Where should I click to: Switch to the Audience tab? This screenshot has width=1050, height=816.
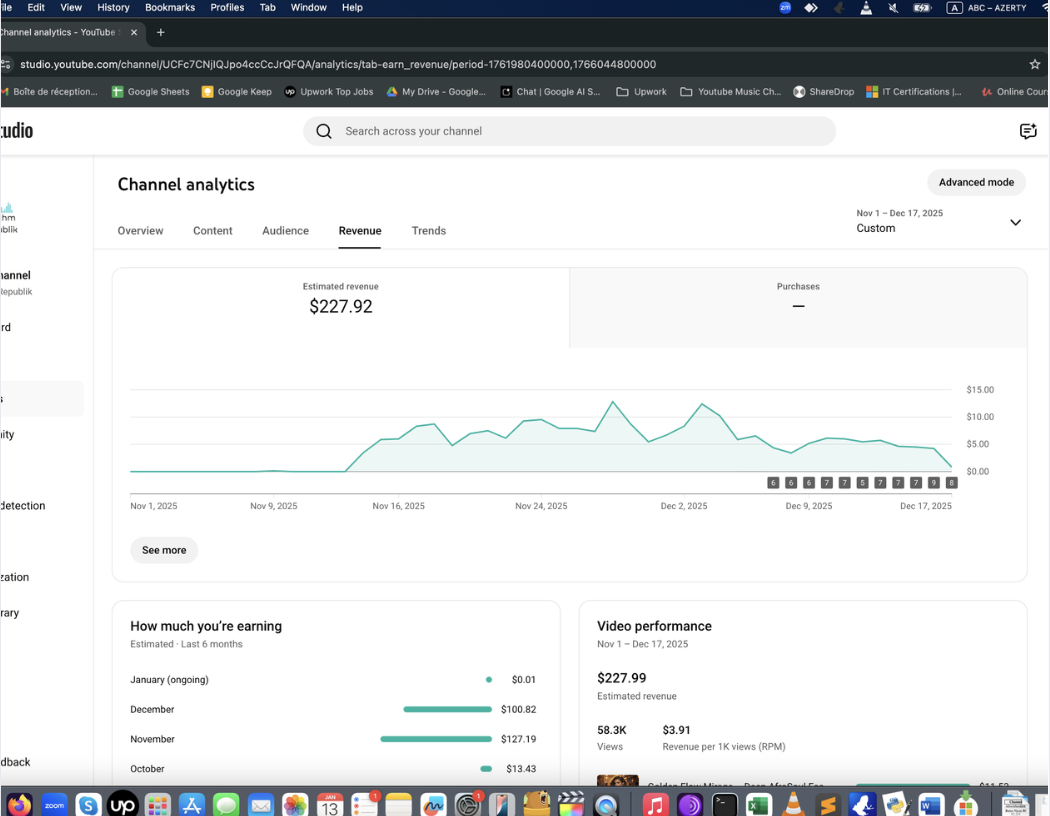pyautogui.click(x=285, y=231)
